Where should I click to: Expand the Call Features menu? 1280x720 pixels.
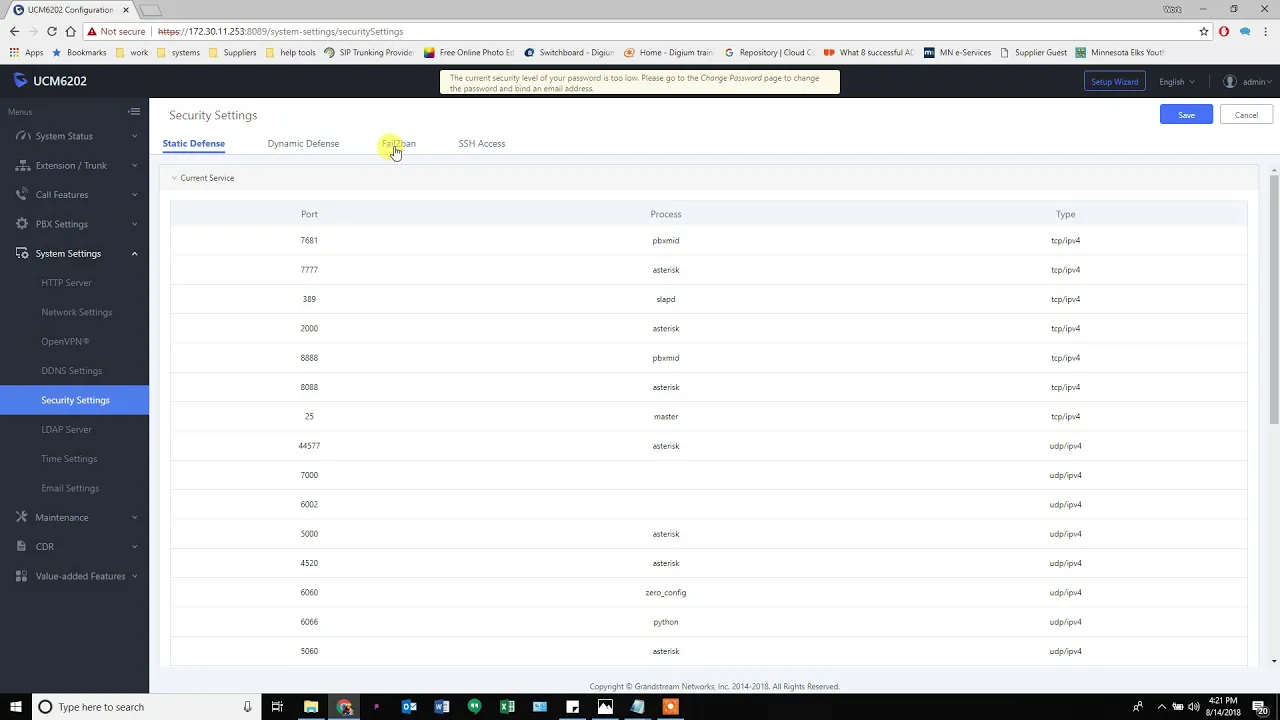(134, 195)
